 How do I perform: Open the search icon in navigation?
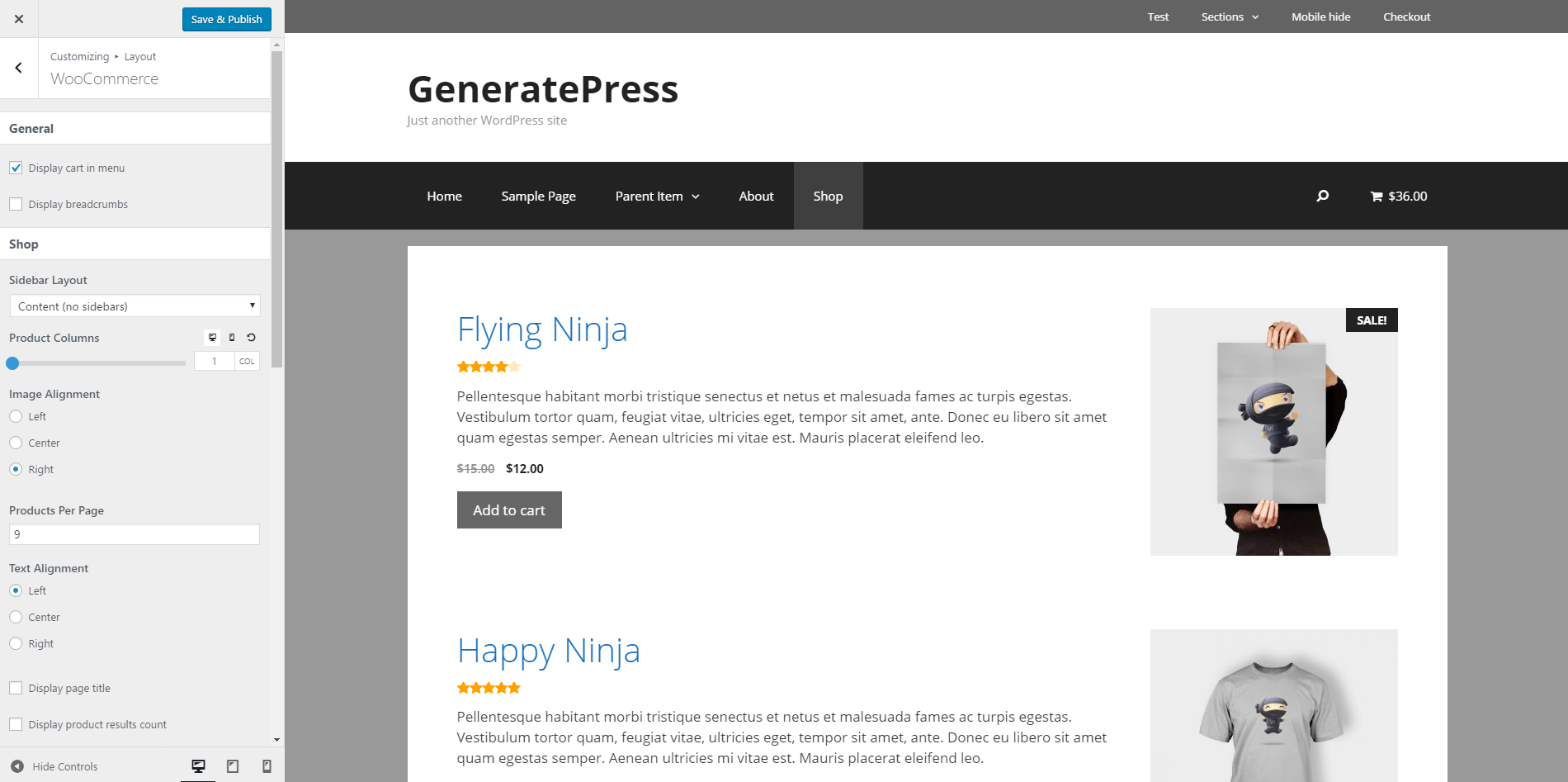pyautogui.click(x=1322, y=196)
